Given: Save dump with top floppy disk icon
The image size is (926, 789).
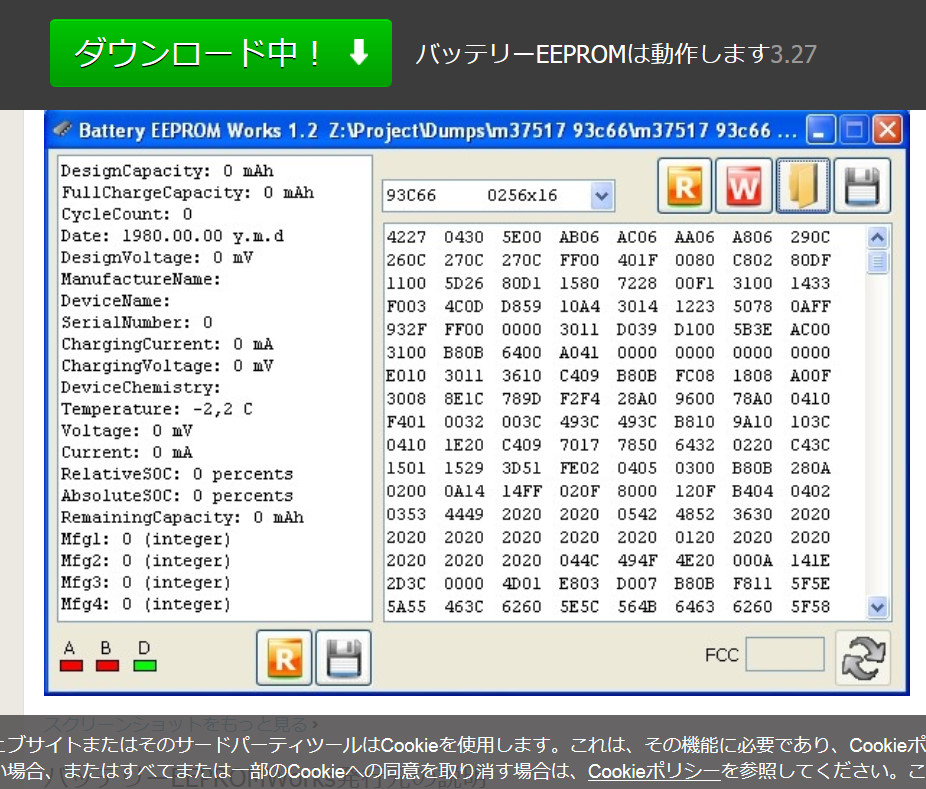Looking at the screenshot, I should coord(862,185).
